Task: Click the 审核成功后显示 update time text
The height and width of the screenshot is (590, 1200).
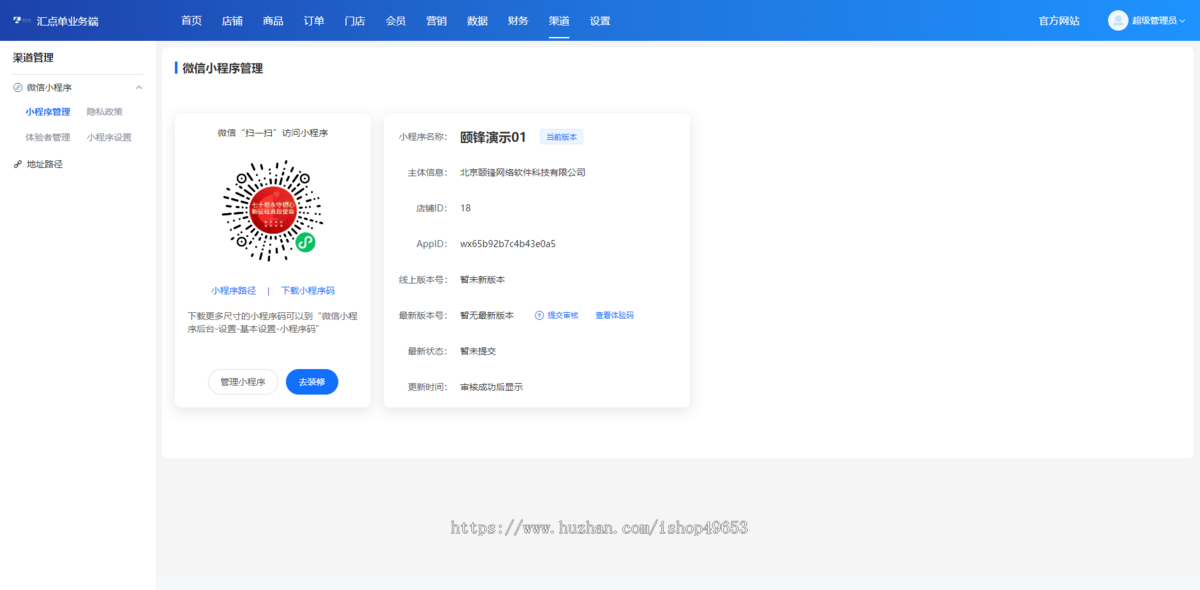Action: pos(491,387)
